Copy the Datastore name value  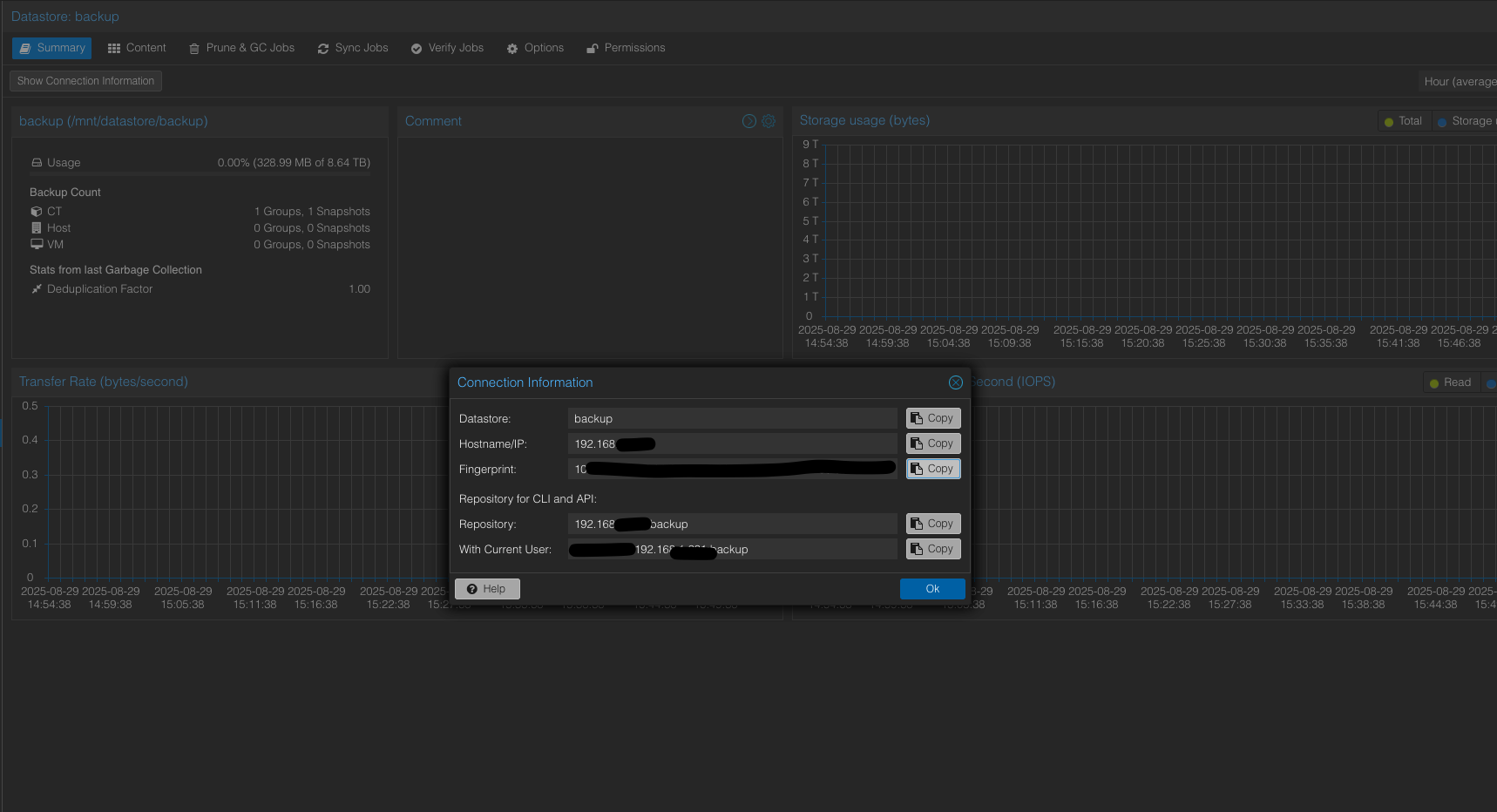(x=933, y=418)
